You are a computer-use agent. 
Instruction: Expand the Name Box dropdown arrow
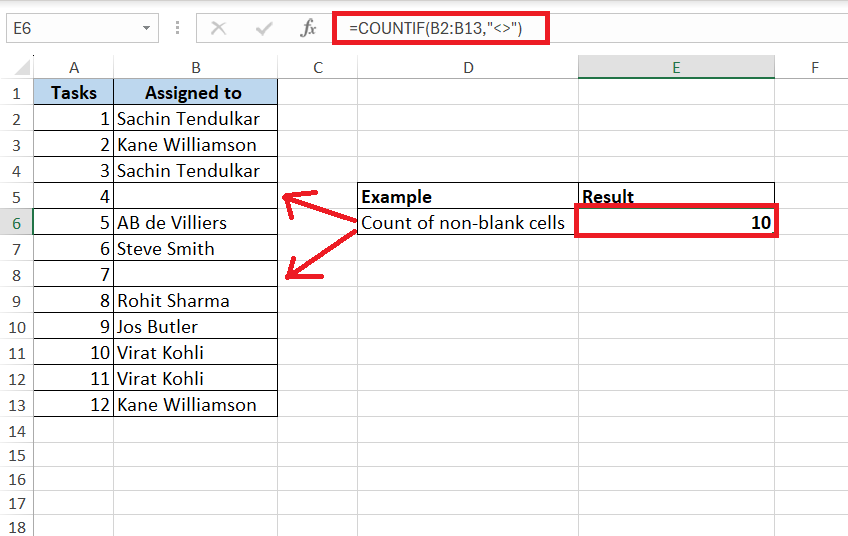(x=146, y=28)
